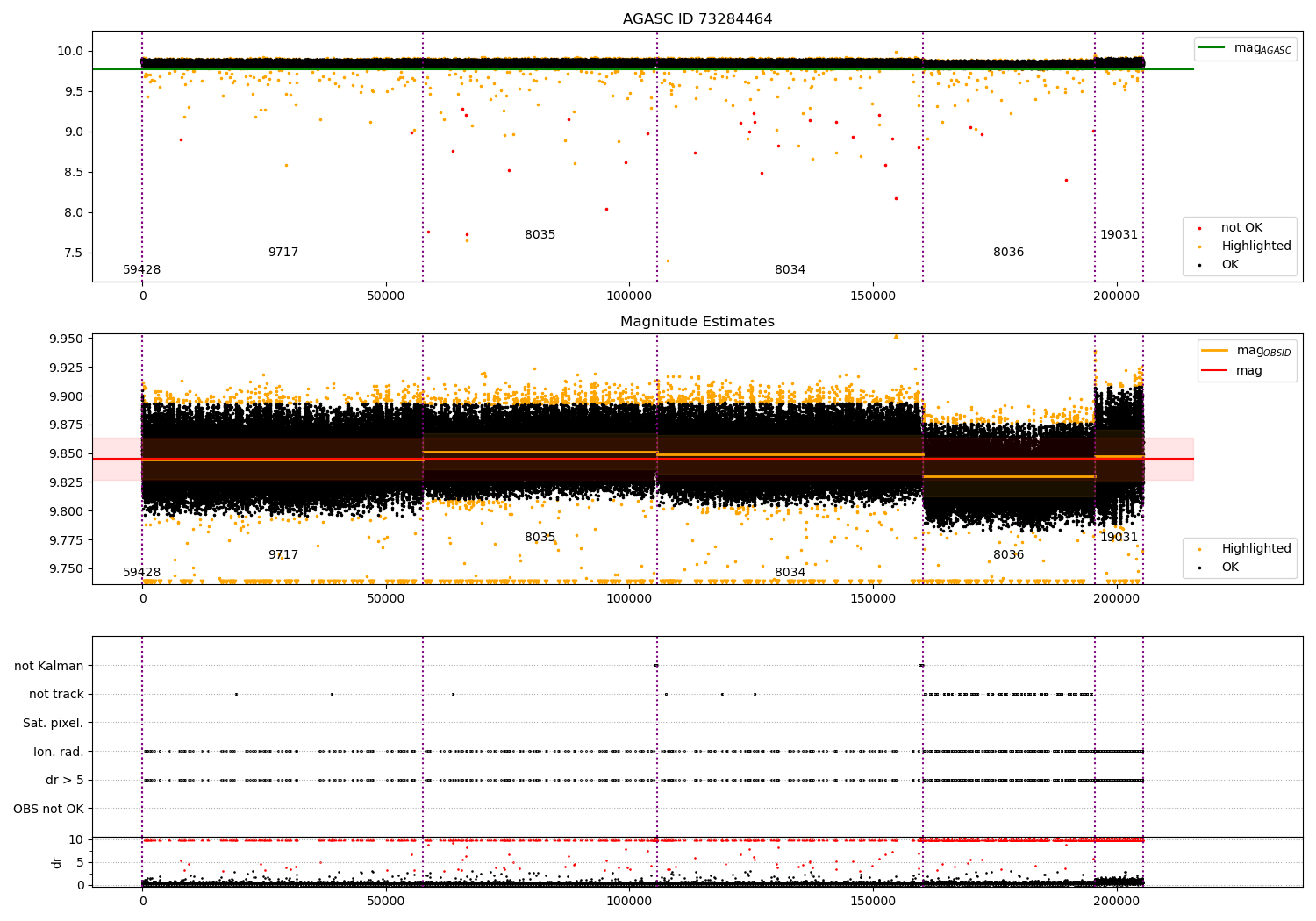This screenshot has height=921, width=1316.
Task: Click OBSID label 19031 in top plot
Action: (x=1119, y=235)
